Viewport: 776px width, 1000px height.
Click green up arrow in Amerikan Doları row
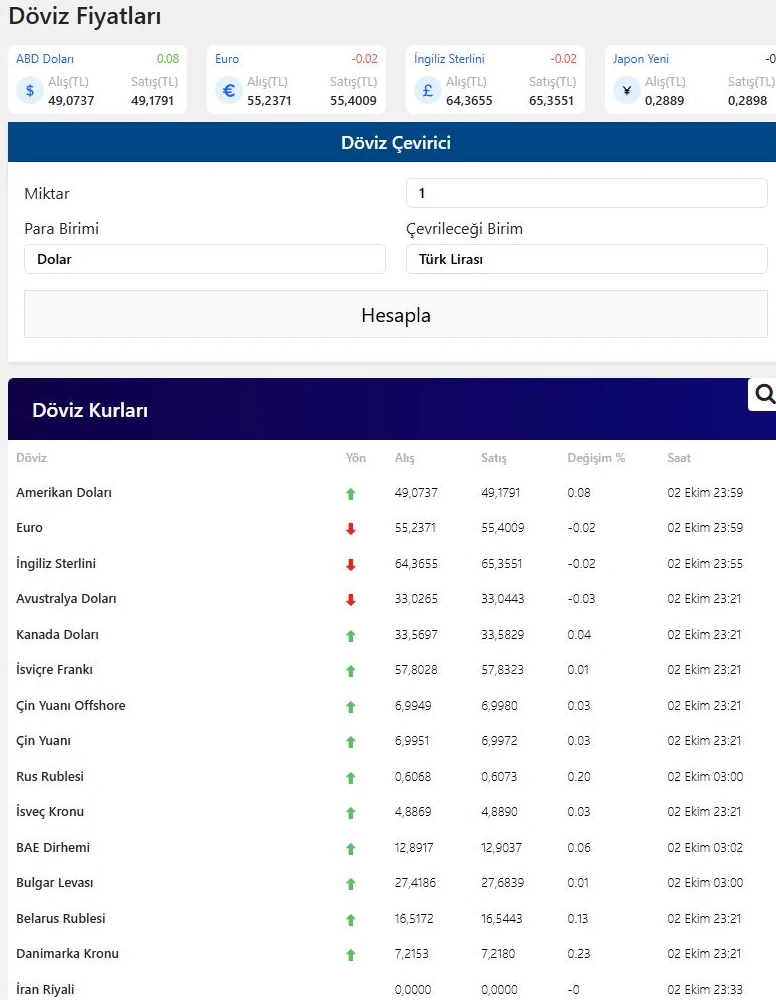point(351,494)
